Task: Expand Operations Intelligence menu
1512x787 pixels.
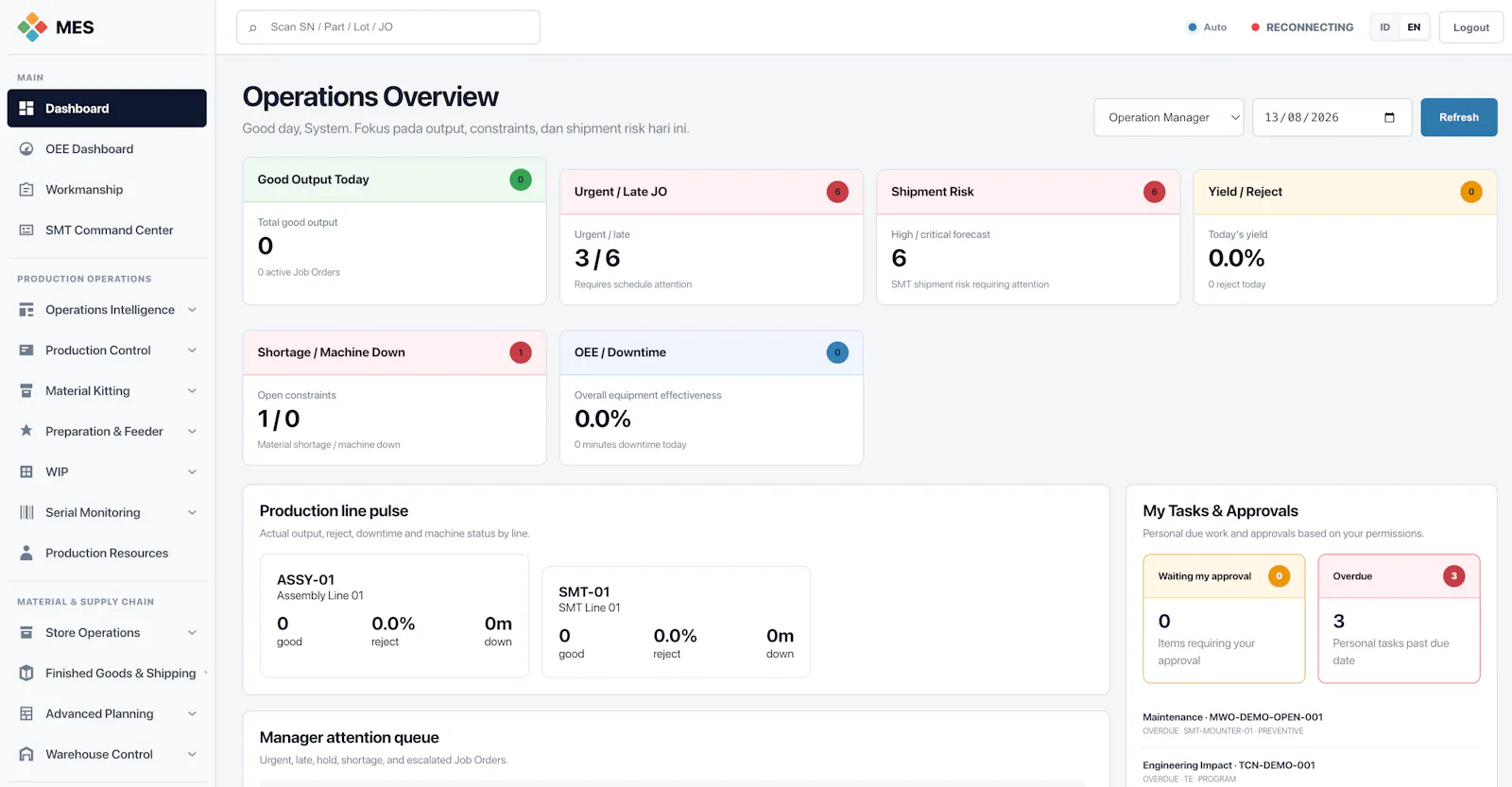Action: coord(192,310)
